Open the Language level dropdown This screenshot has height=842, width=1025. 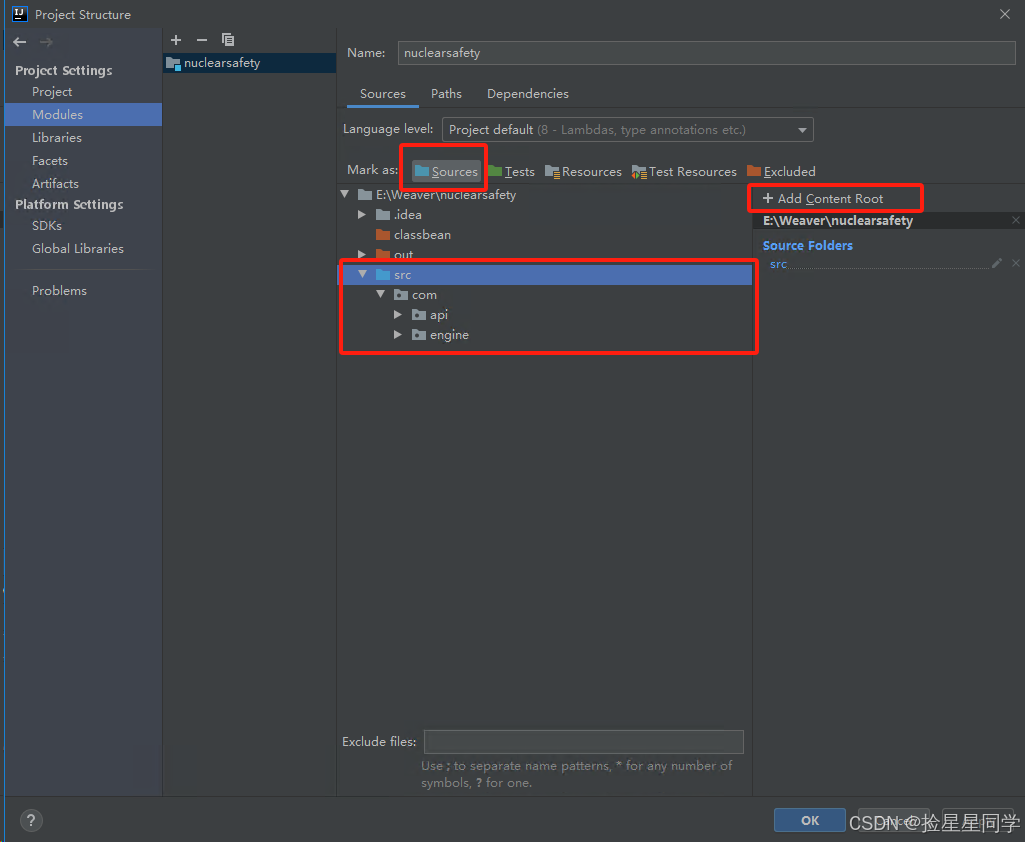(628, 129)
